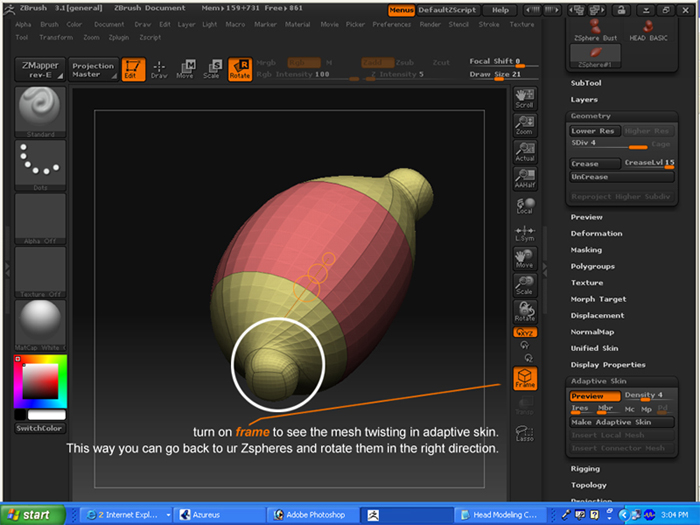This screenshot has width=700, height=525.
Task: Click the Zoom document icon
Action: (x=525, y=125)
